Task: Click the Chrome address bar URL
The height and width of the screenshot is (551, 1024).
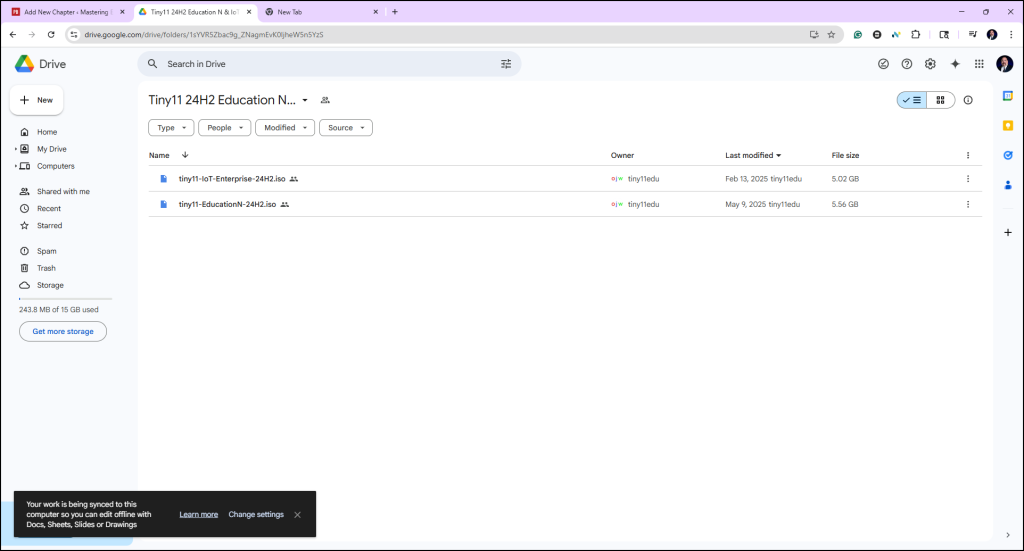Action: click(204, 35)
